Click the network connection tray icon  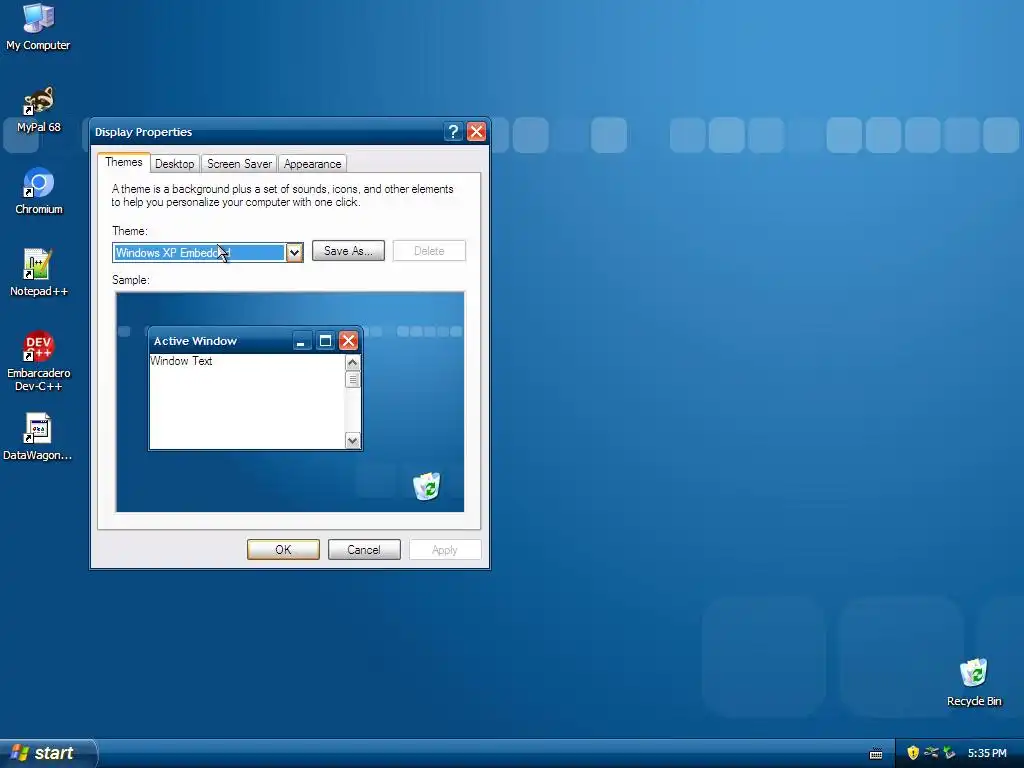click(931, 753)
